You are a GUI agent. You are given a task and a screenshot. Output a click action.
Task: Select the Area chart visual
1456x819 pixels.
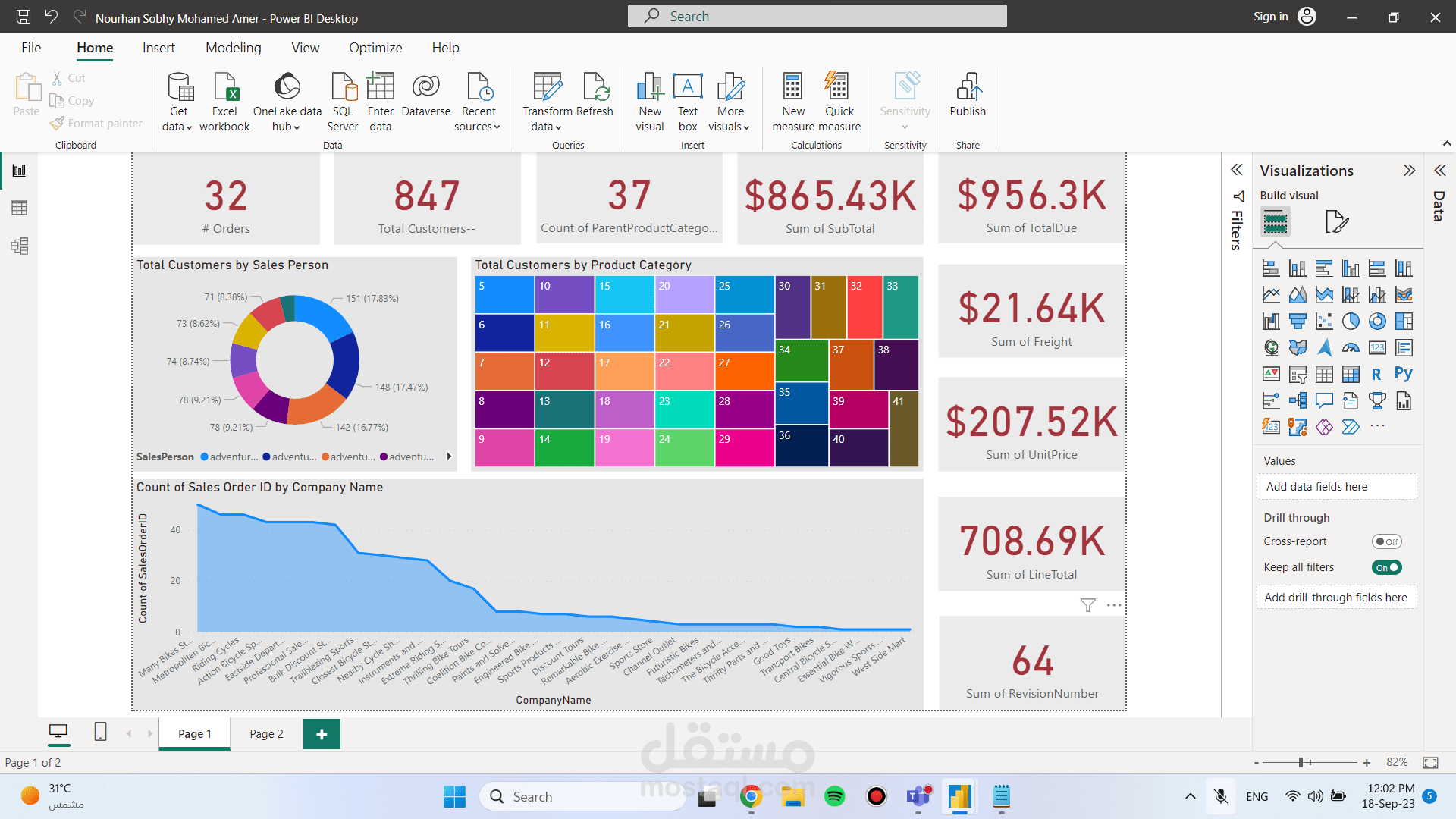click(x=1298, y=295)
